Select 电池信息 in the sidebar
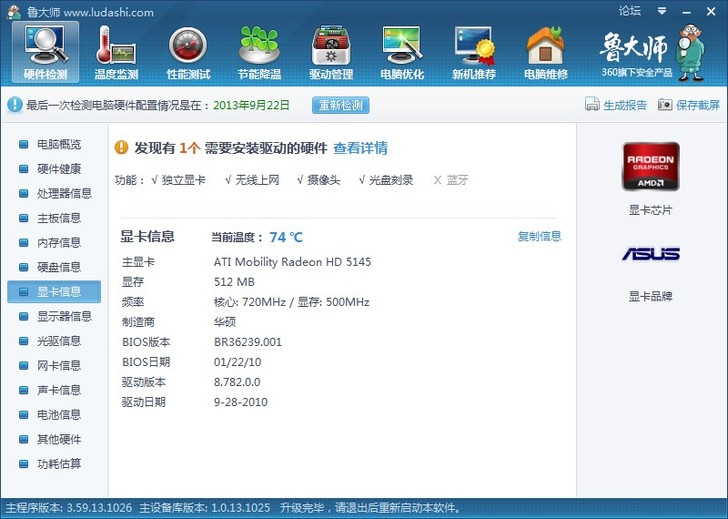This screenshot has height=519, width=728. (x=59, y=415)
